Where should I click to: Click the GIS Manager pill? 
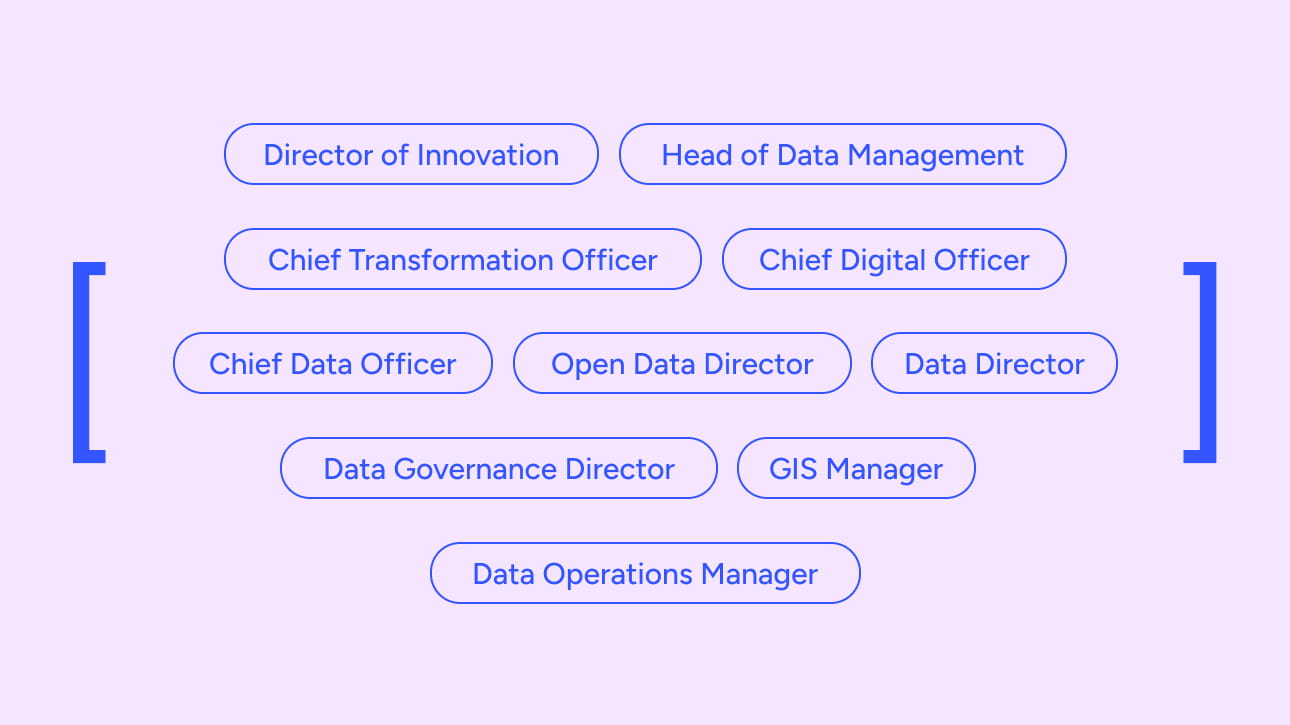click(x=856, y=469)
